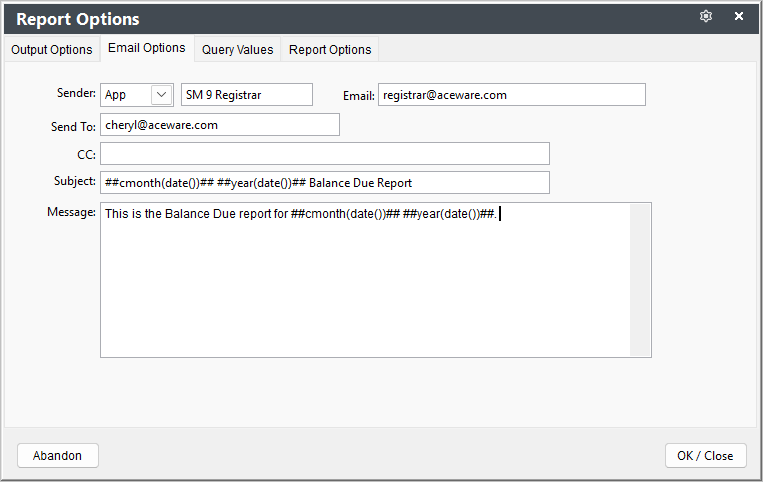The height and width of the screenshot is (482, 763).
Task: Go to the Report Options tab
Action: click(x=330, y=50)
